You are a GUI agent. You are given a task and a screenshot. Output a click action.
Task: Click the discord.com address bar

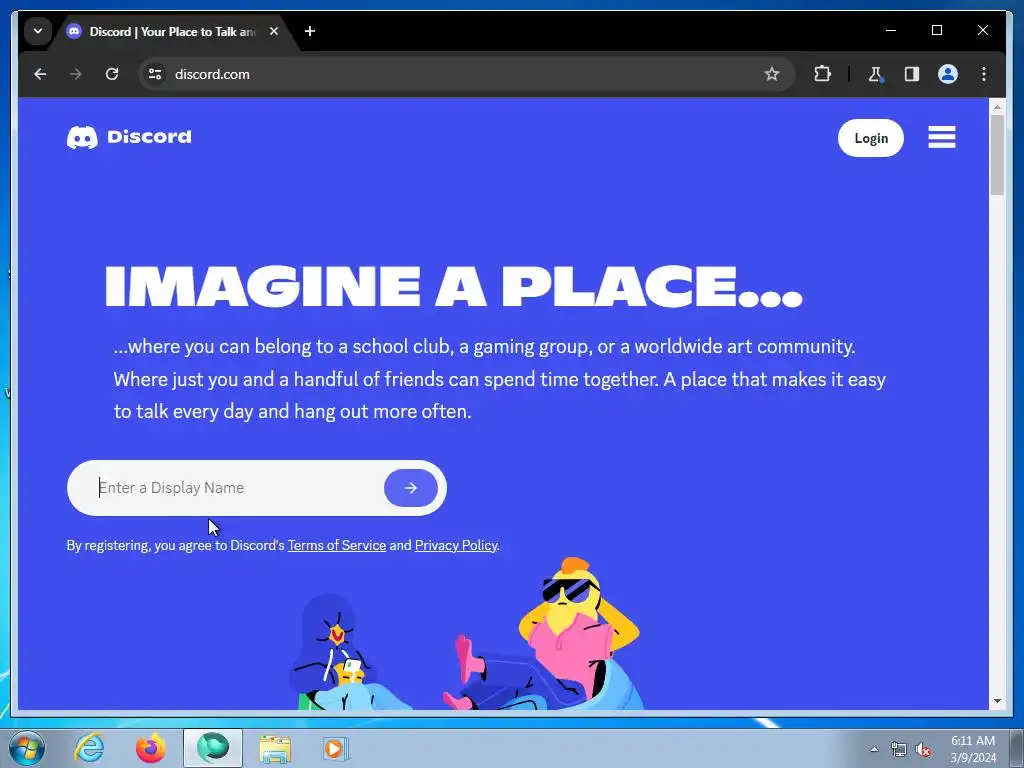coord(467,74)
